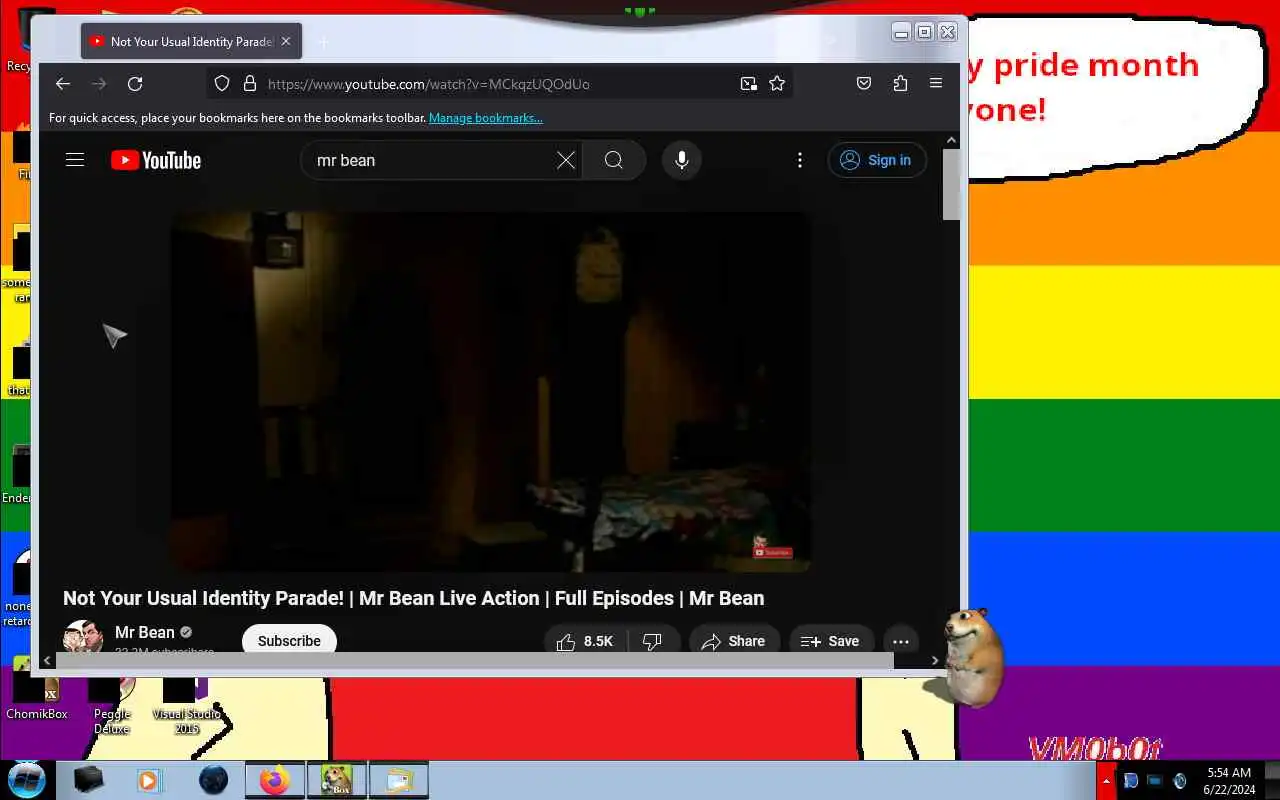Viewport: 1280px width, 800px height.
Task: Go back with the browser back arrow
Action: (x=63, y=84)
